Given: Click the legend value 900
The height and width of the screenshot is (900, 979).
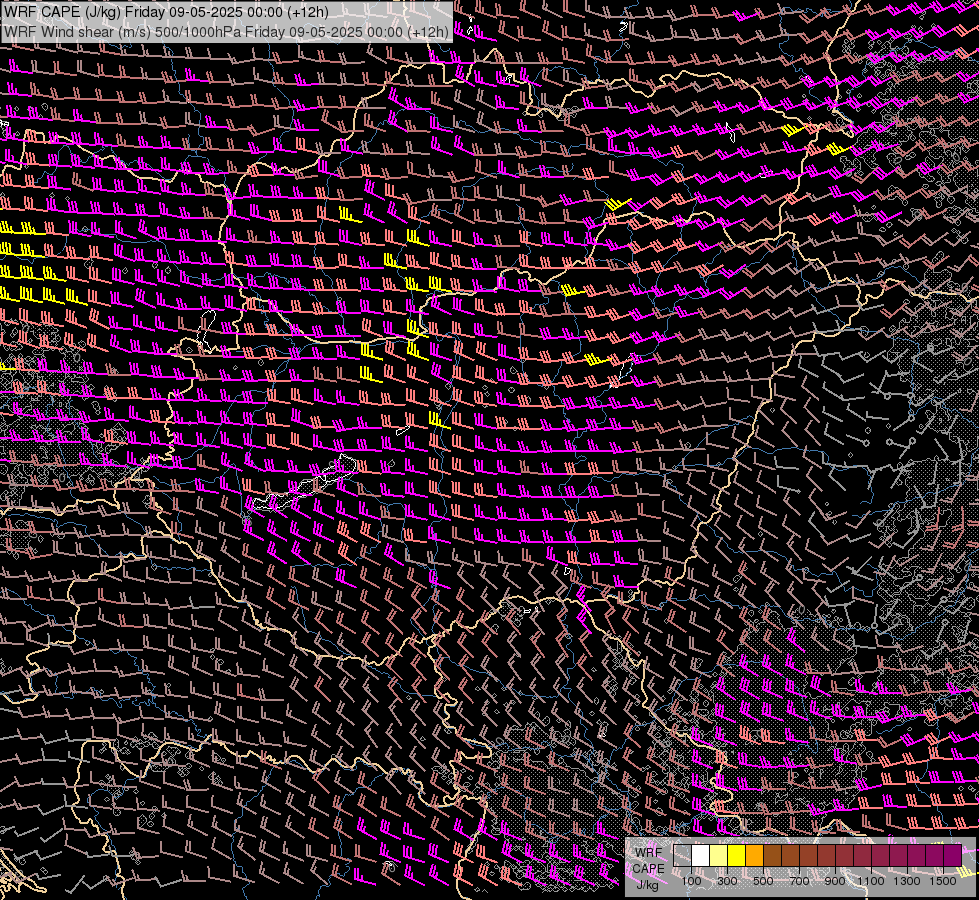Looking at the screenshot, I should coord(835,881).
